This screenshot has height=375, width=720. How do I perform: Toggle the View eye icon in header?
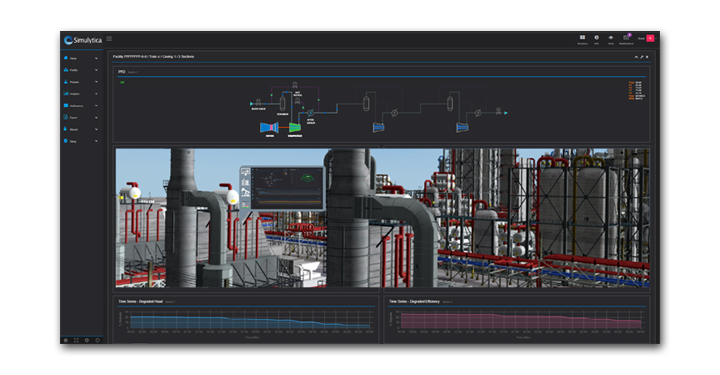pyautogui.click(x=611, y=38)
